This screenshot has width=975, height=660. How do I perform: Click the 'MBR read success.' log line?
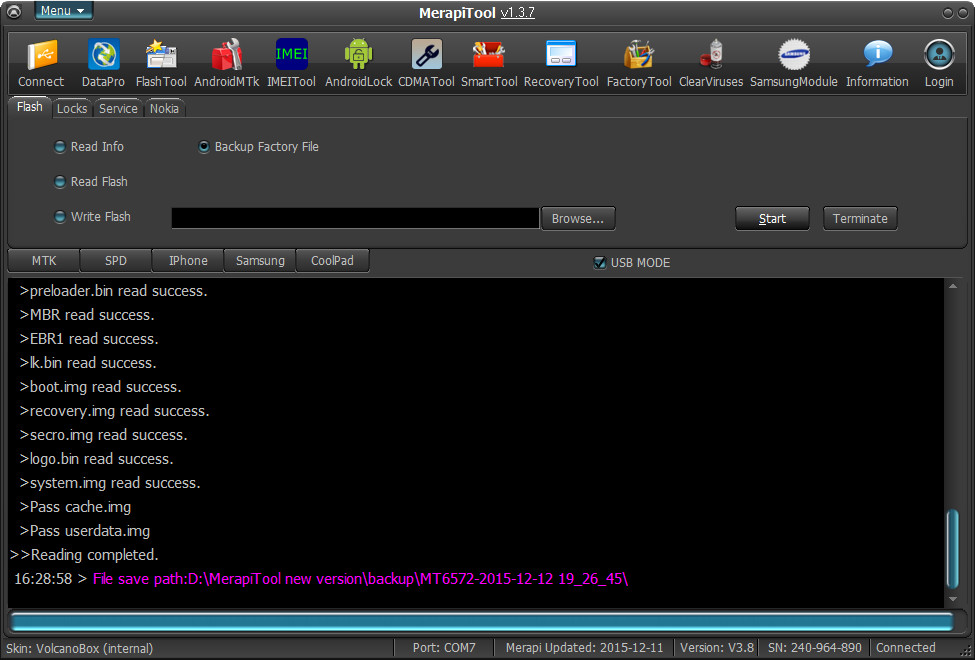tap(87, 315)
